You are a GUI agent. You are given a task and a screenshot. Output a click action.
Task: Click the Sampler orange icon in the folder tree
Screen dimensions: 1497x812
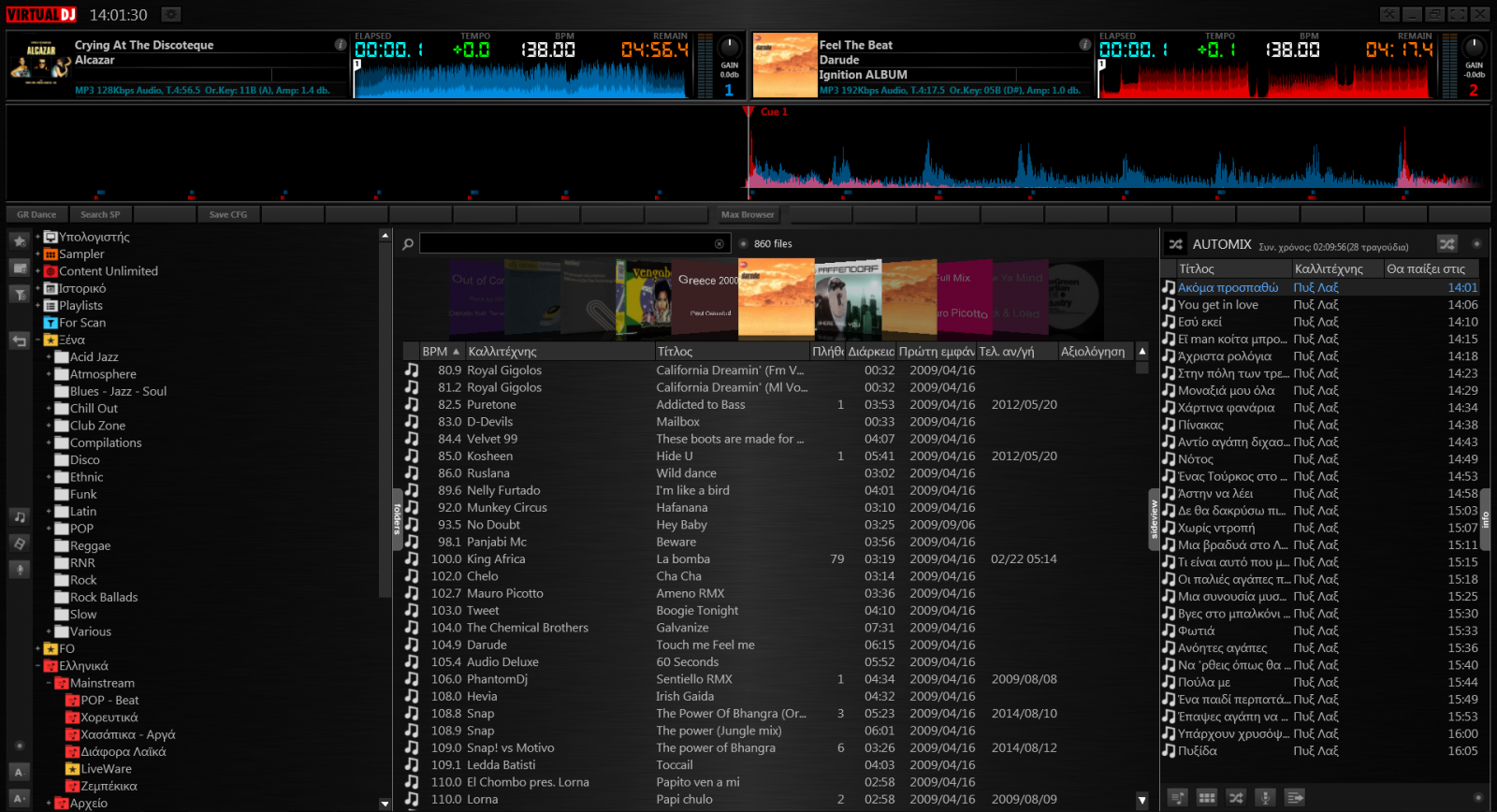click(51, 254)
